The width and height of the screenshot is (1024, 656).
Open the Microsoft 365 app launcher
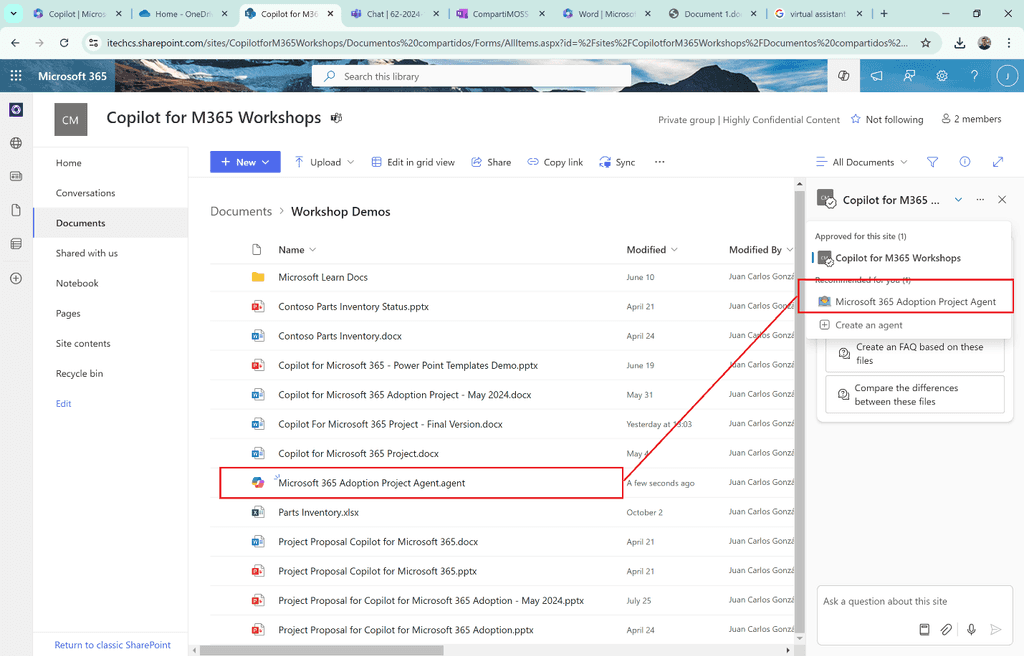(16, 76)
